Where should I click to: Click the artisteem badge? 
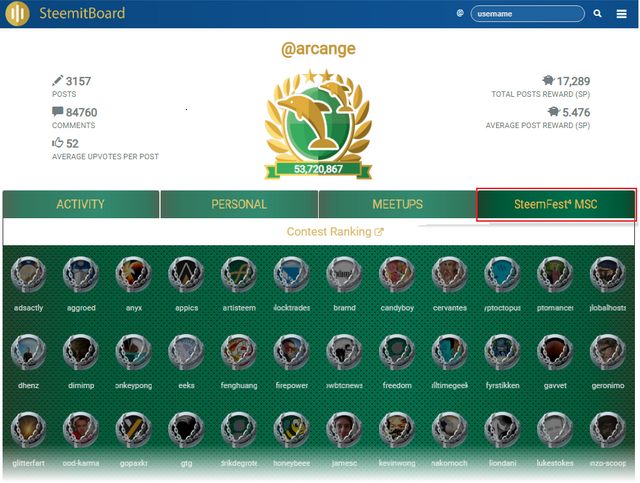[x=239, y=274]
